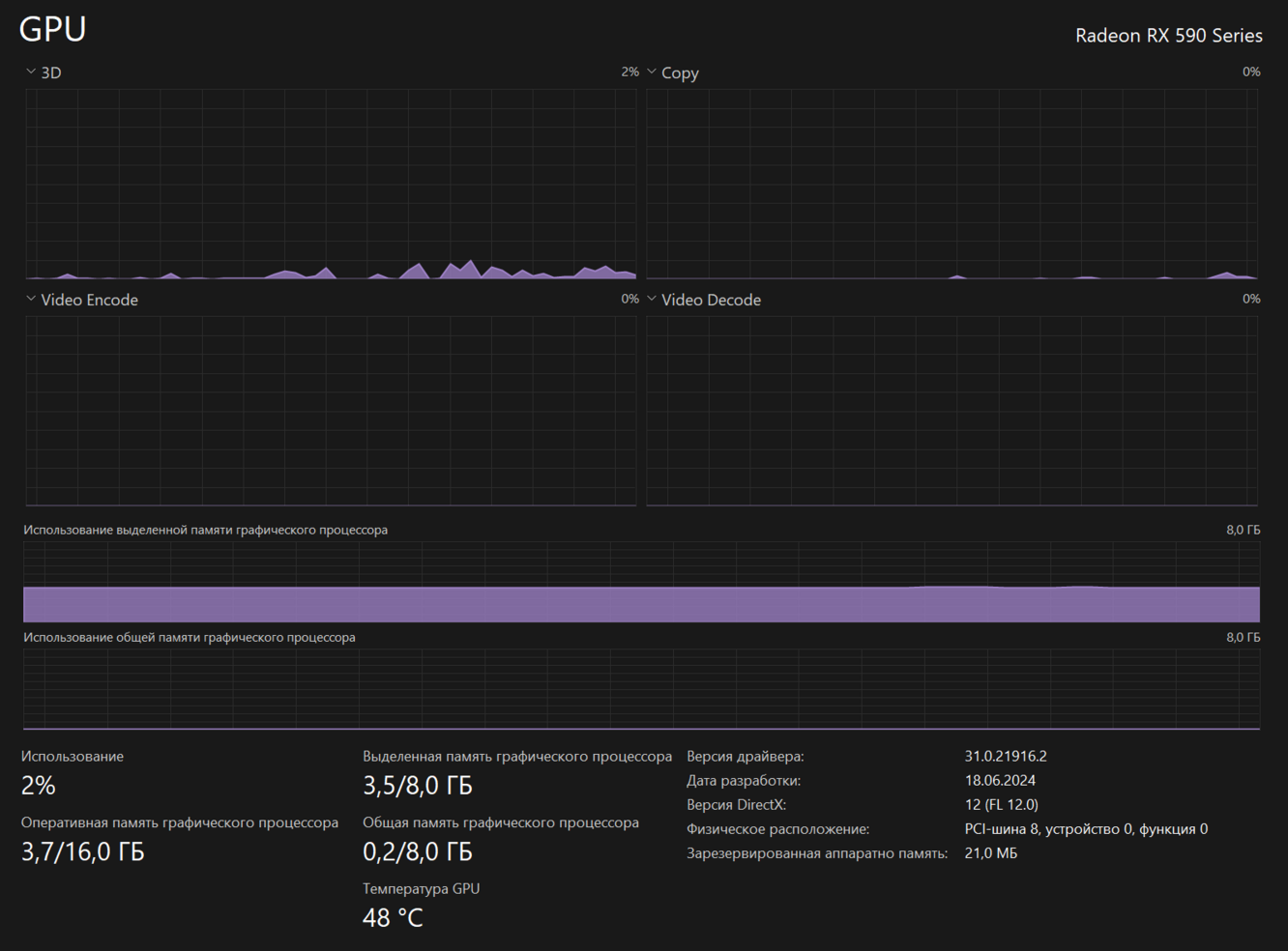
Task: Open the 3D engine dropdown chevron
Action: point(31,72)
